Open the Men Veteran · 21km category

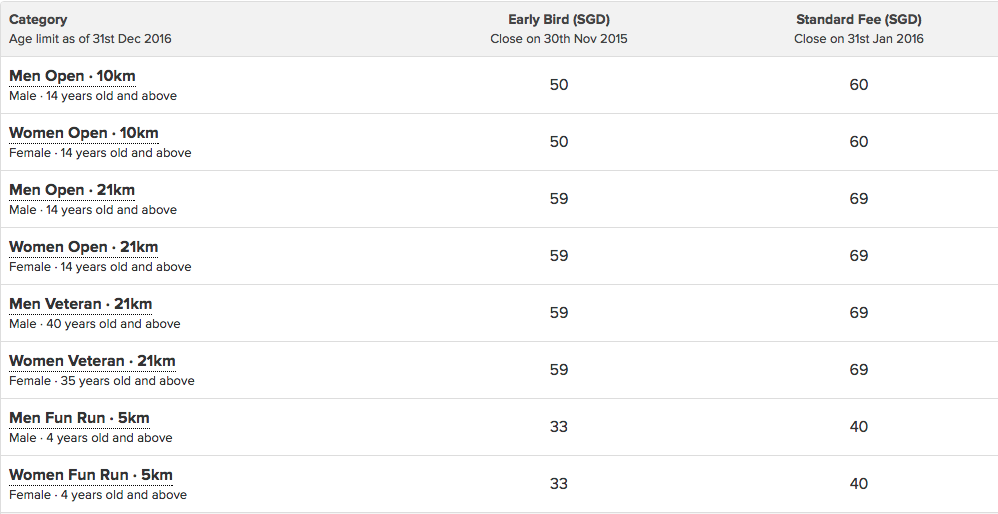[80, 304]
